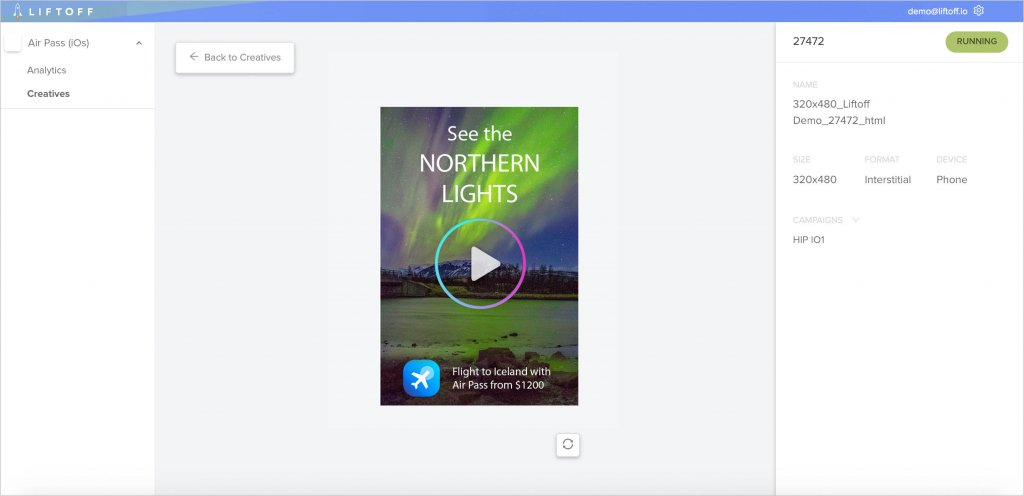
Task: Click the device value Phone
Action: 952,179
